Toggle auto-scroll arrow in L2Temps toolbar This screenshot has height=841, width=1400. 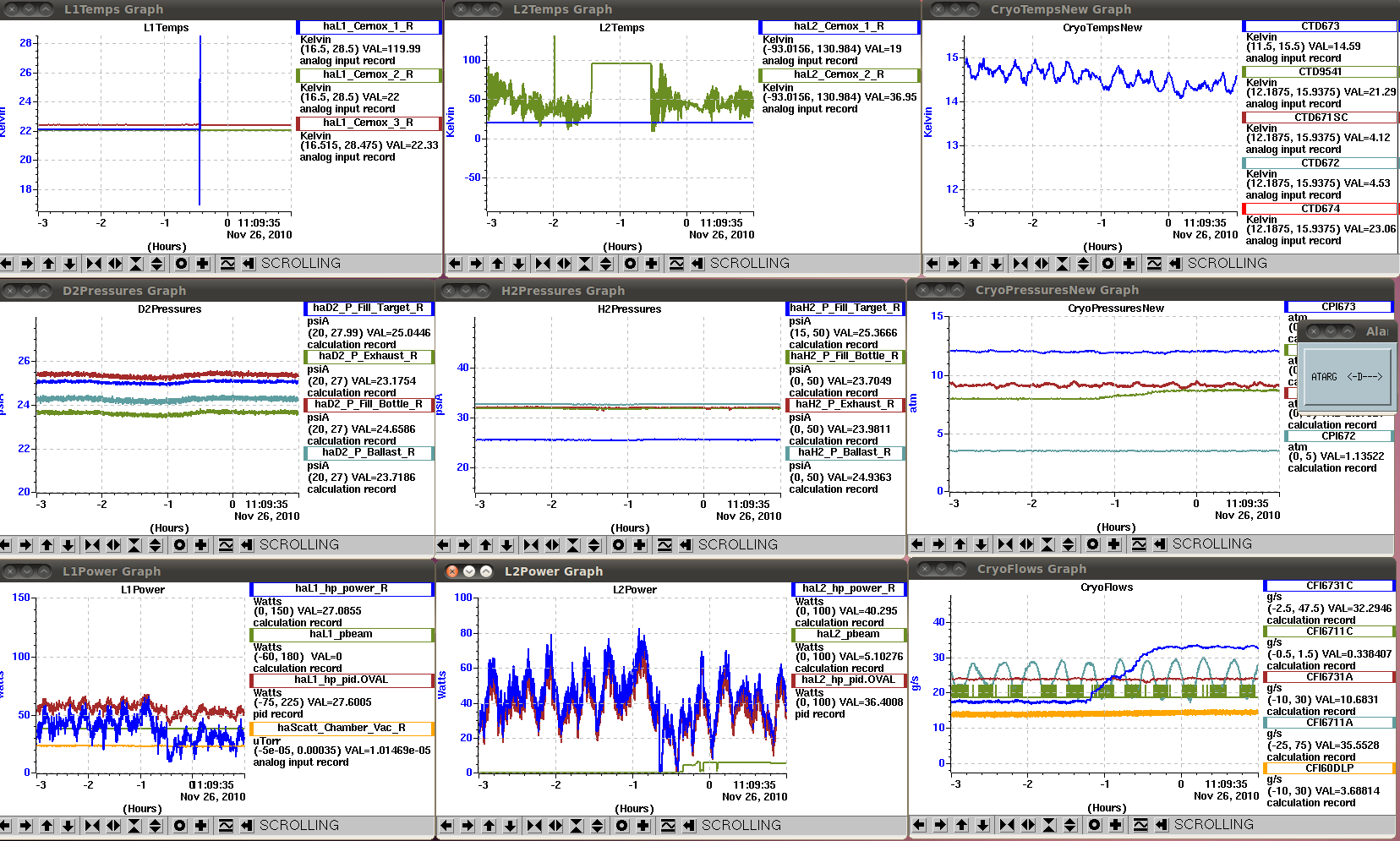coord(697,264)
